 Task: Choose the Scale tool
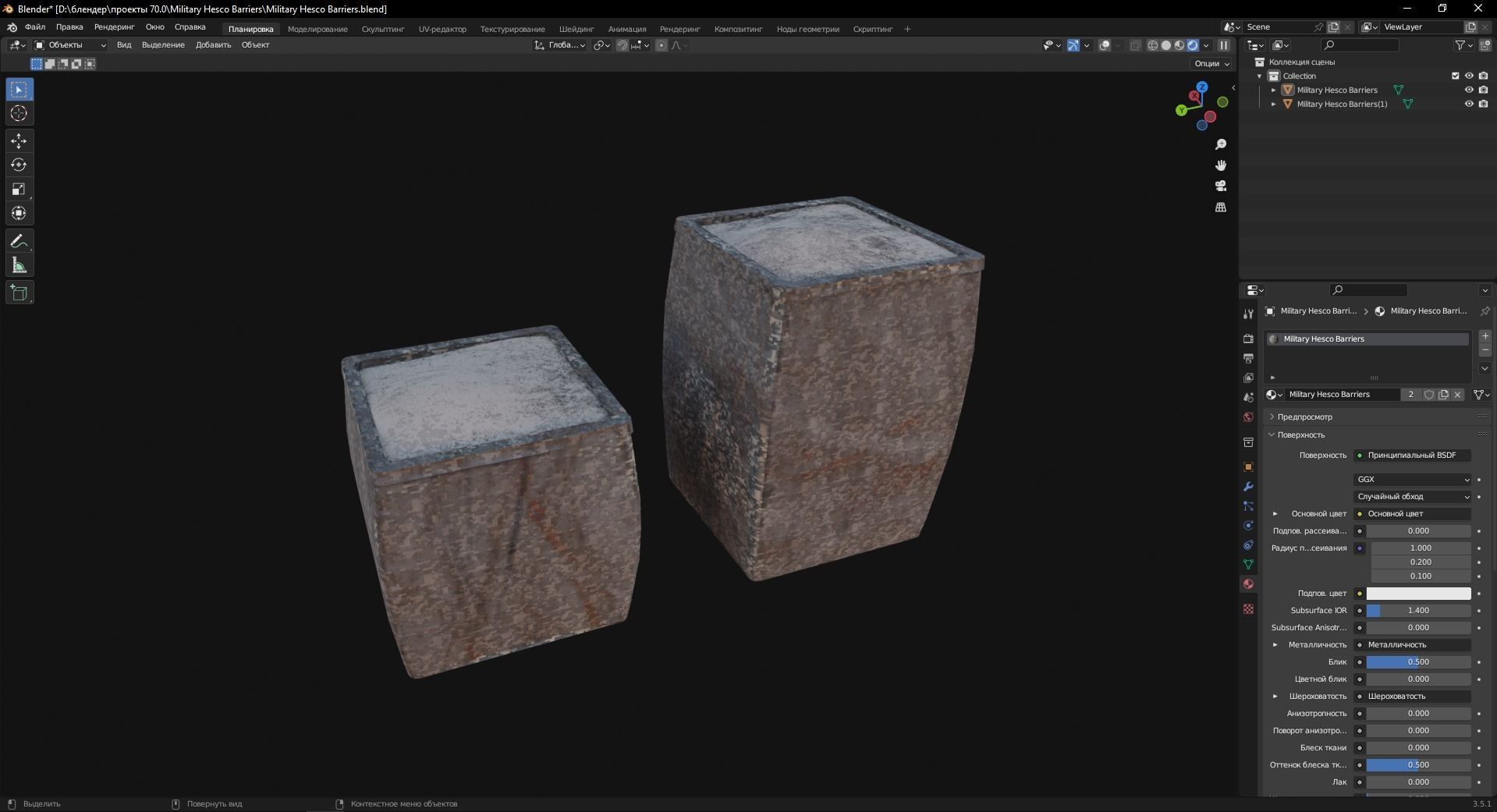[x=19, y=190]
